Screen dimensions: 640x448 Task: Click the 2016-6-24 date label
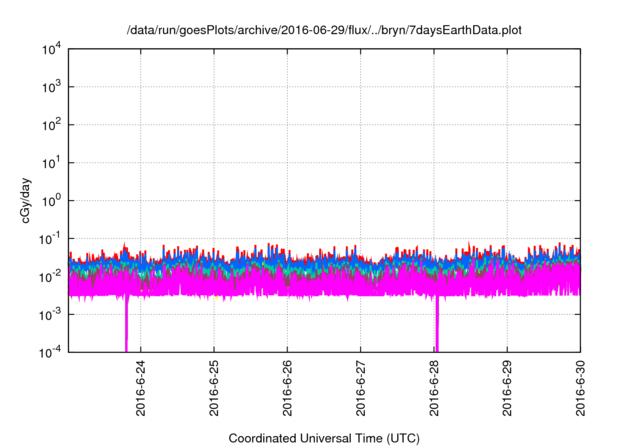pyautogui.click(x=140, y=388)
